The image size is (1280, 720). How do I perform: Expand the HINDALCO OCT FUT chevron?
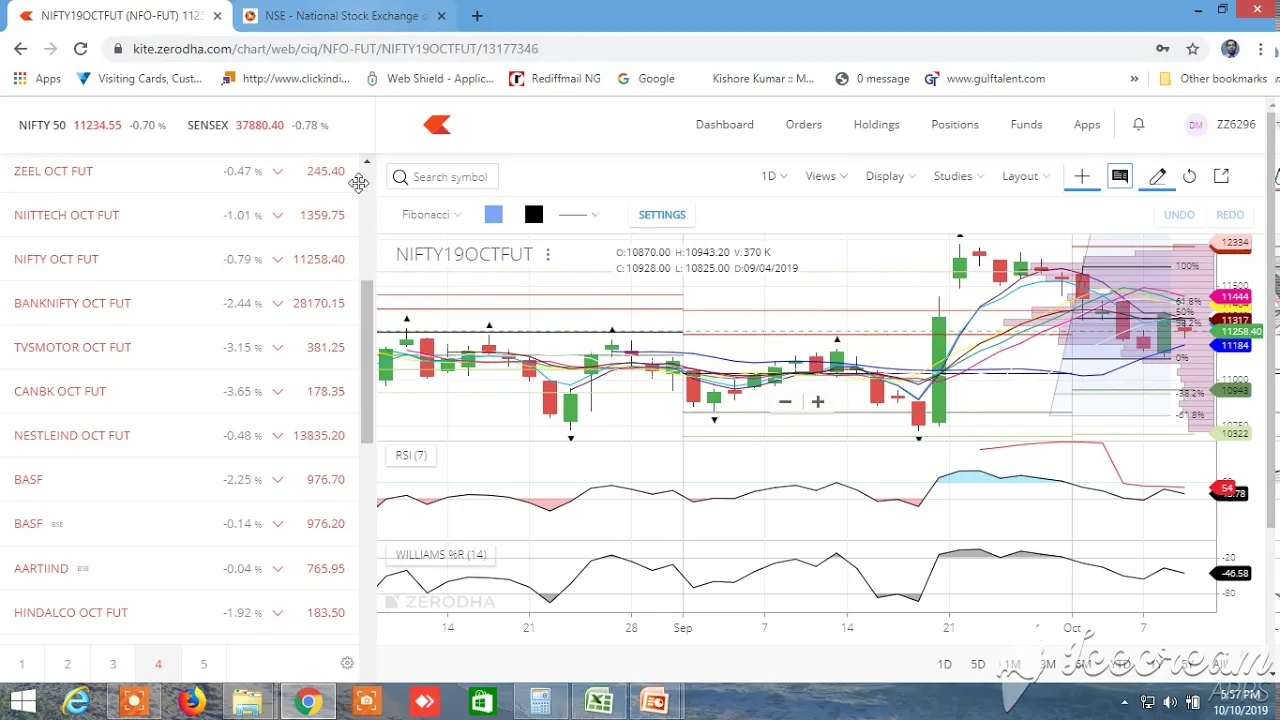pos(278,613)
